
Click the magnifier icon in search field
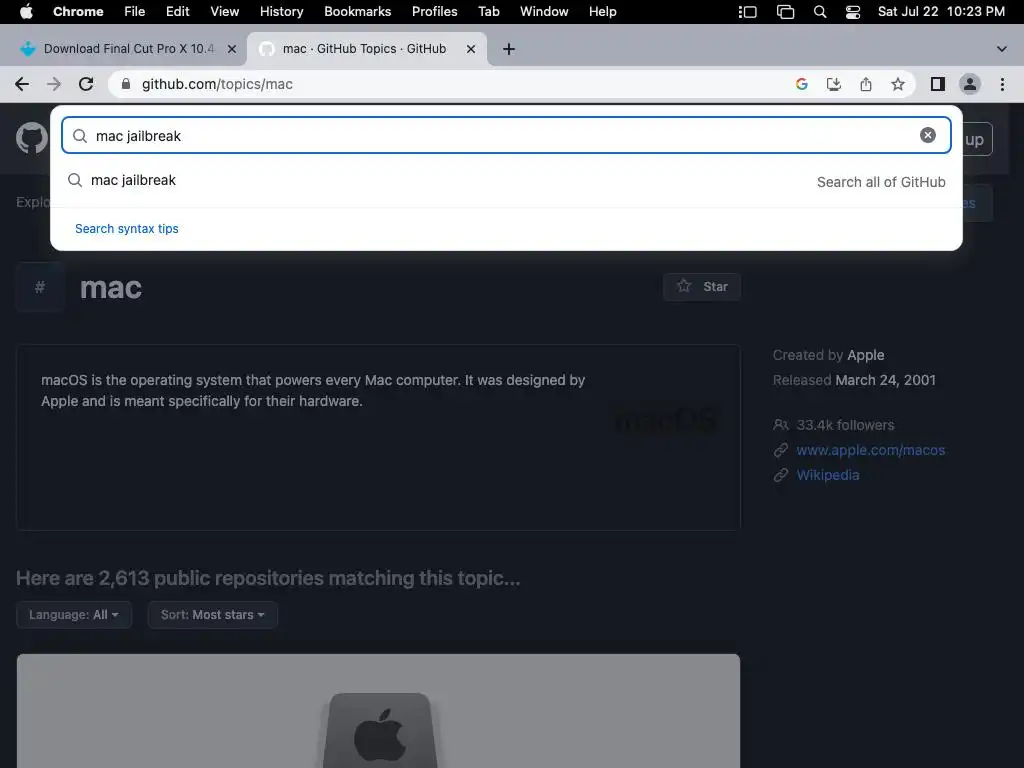coord(80,135)
